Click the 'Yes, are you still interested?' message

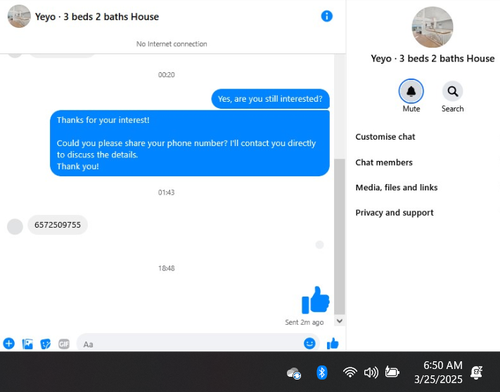click(x=270, y=99)
